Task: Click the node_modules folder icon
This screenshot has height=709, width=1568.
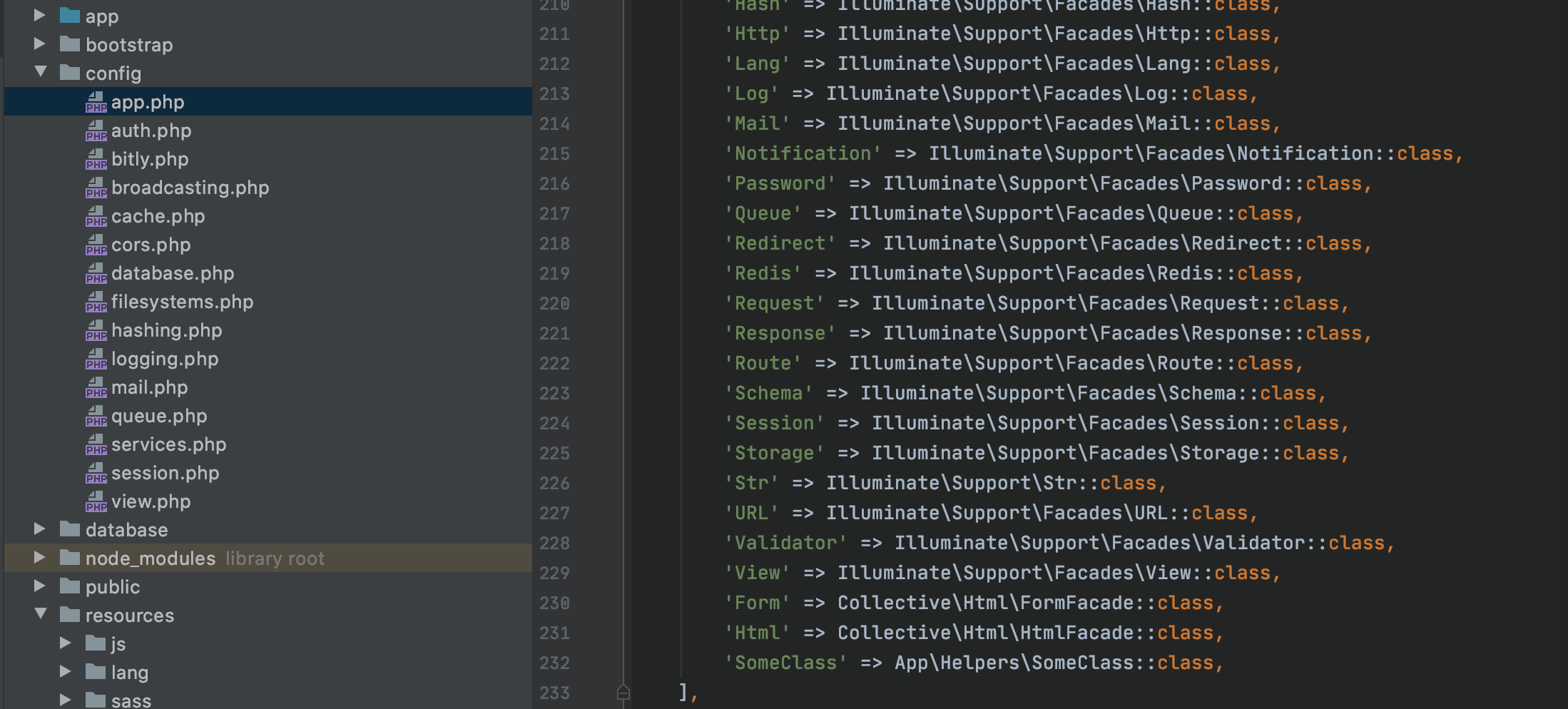Action: click(x=69, y=558)
